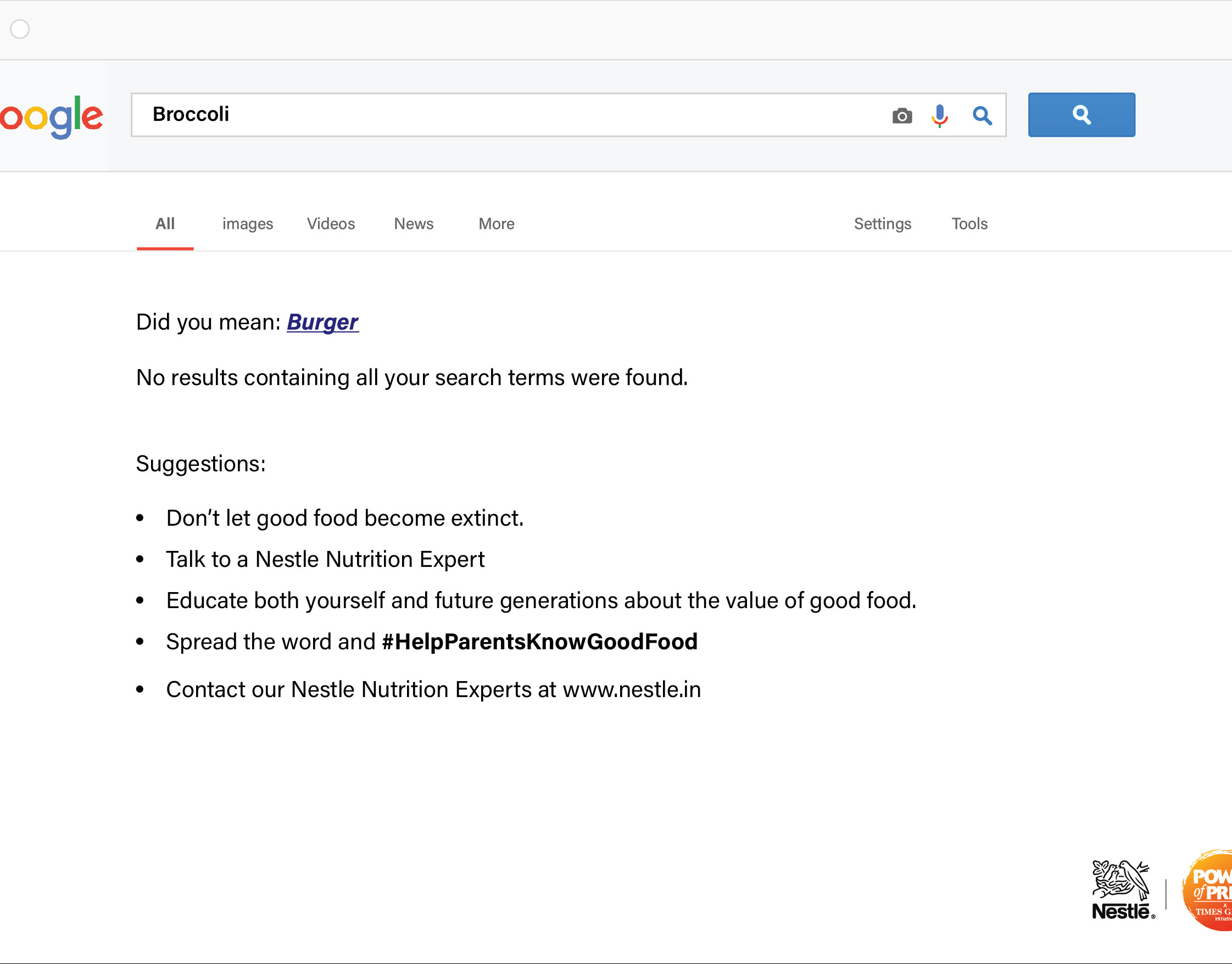Click the Nestle logo at bottom
1232x964 pixels.
(1123, 890)
